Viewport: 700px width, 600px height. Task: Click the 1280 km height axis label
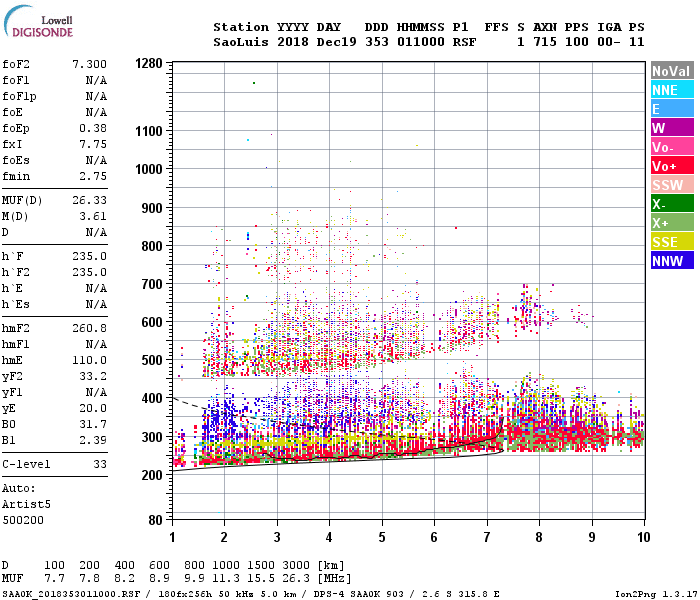[149, 63]
